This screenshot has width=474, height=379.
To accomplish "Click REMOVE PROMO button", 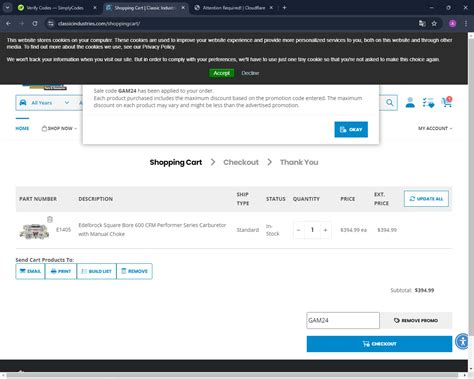I will coord(416,320).
